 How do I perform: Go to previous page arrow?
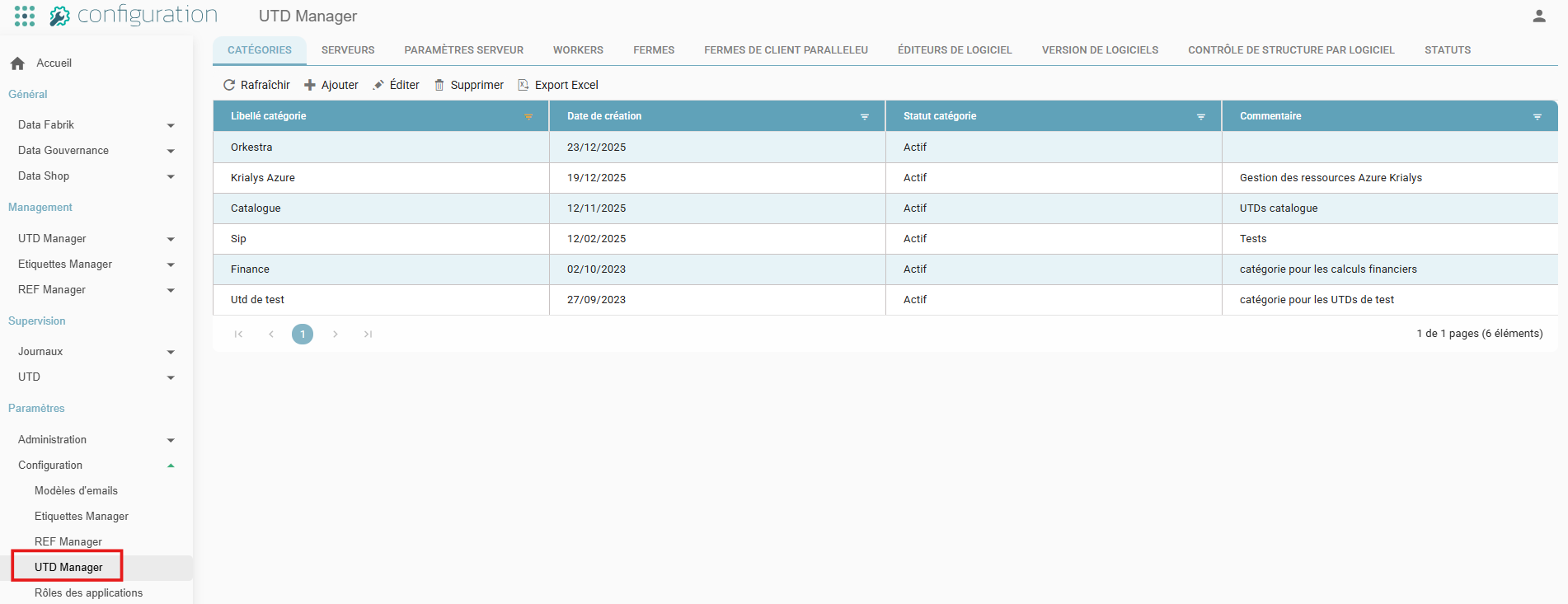pyautogui.click(x=271, y=334)
